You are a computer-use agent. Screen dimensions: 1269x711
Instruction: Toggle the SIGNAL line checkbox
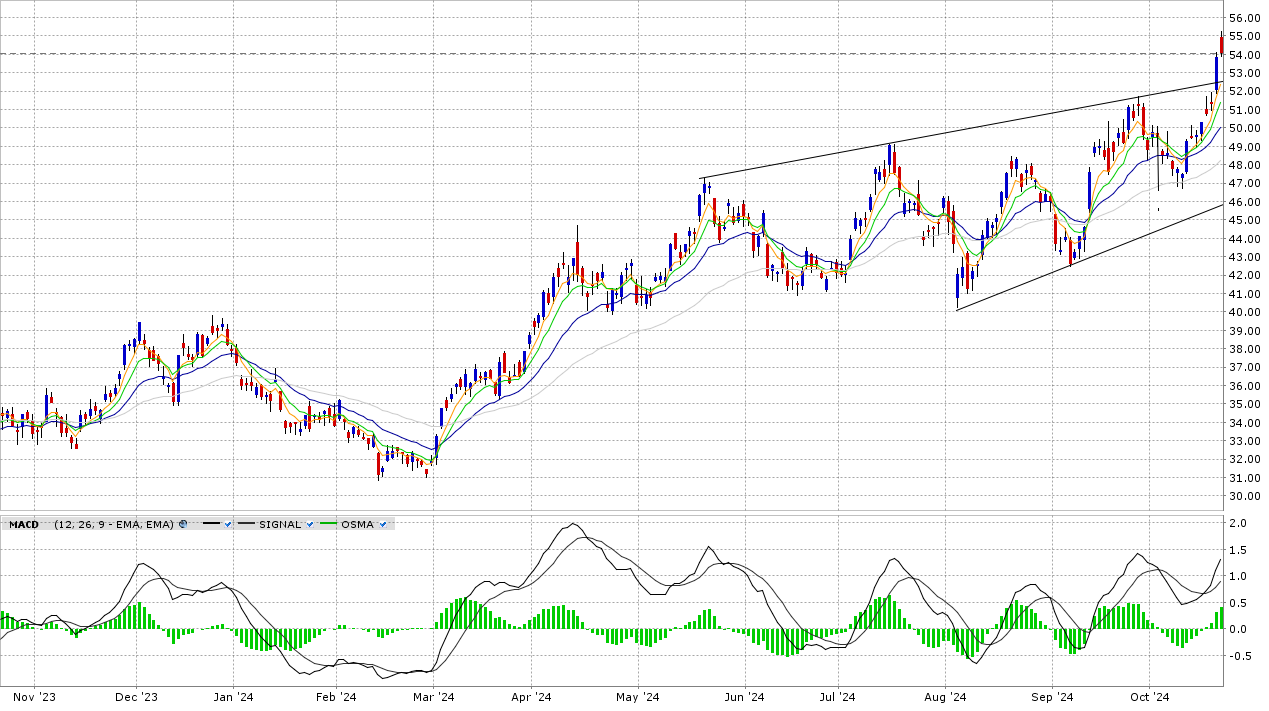[310, 524]
